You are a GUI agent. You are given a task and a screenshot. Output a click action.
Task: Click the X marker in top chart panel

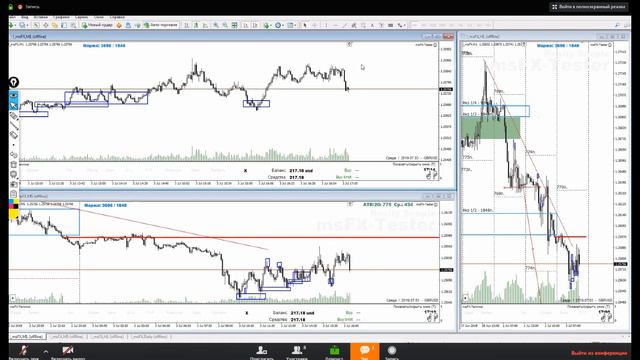245,171
